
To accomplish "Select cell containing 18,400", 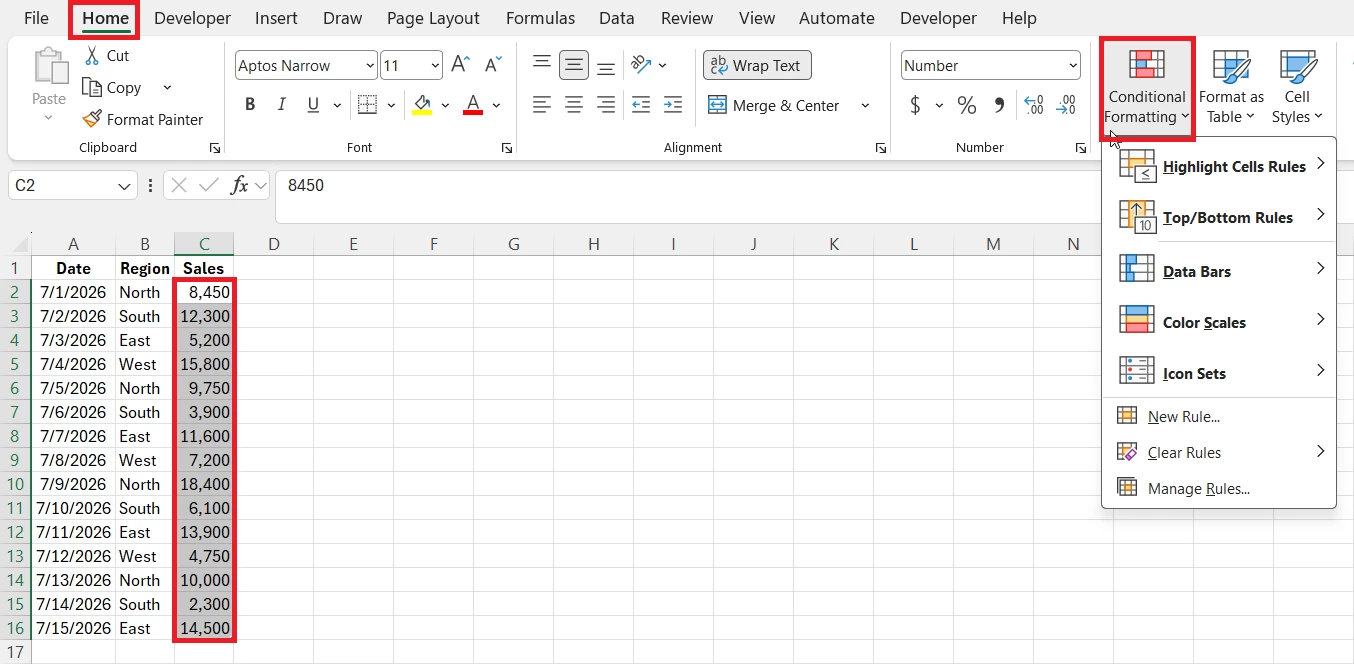I will [204, 484].
